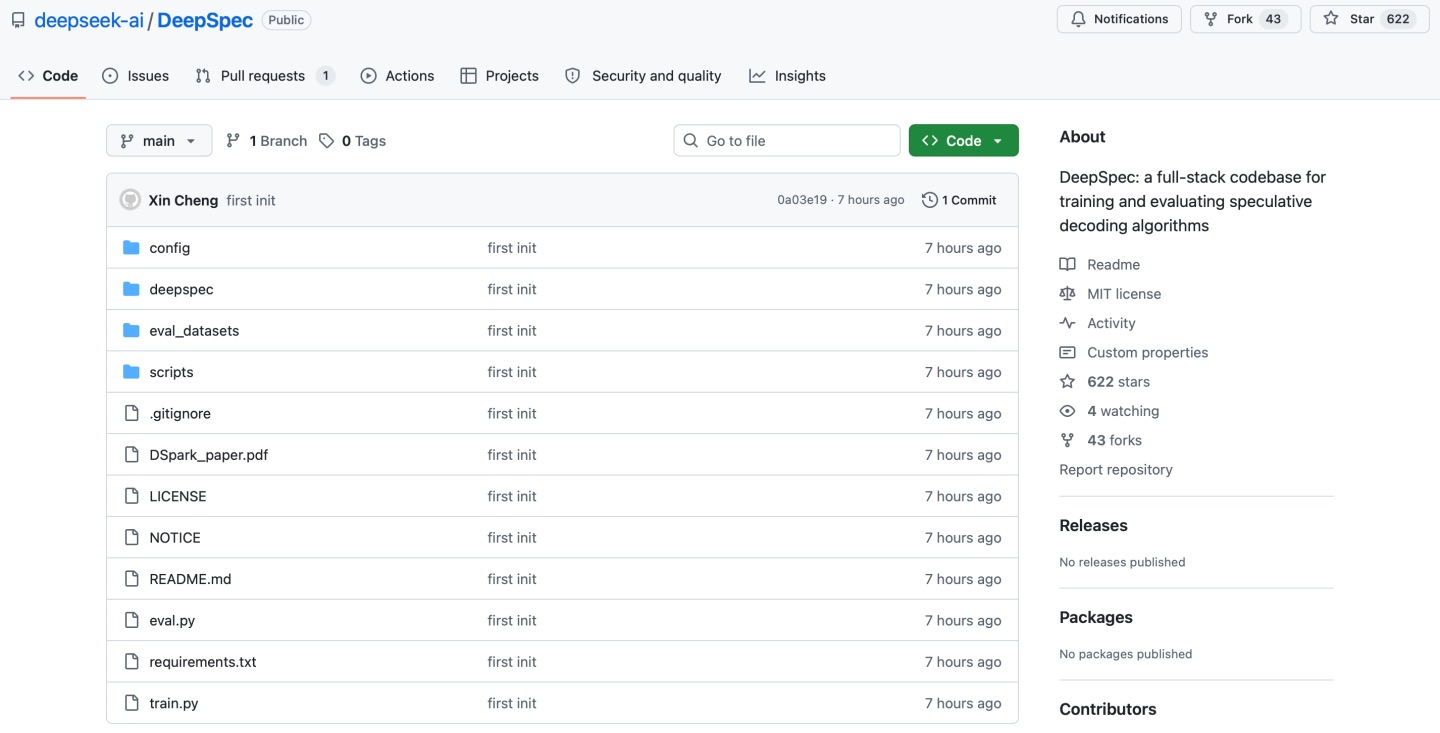Screen dimensions: 1440x733
Task: Click the eye icon next to 4 watching
Action: click(x=1067, y=411)
